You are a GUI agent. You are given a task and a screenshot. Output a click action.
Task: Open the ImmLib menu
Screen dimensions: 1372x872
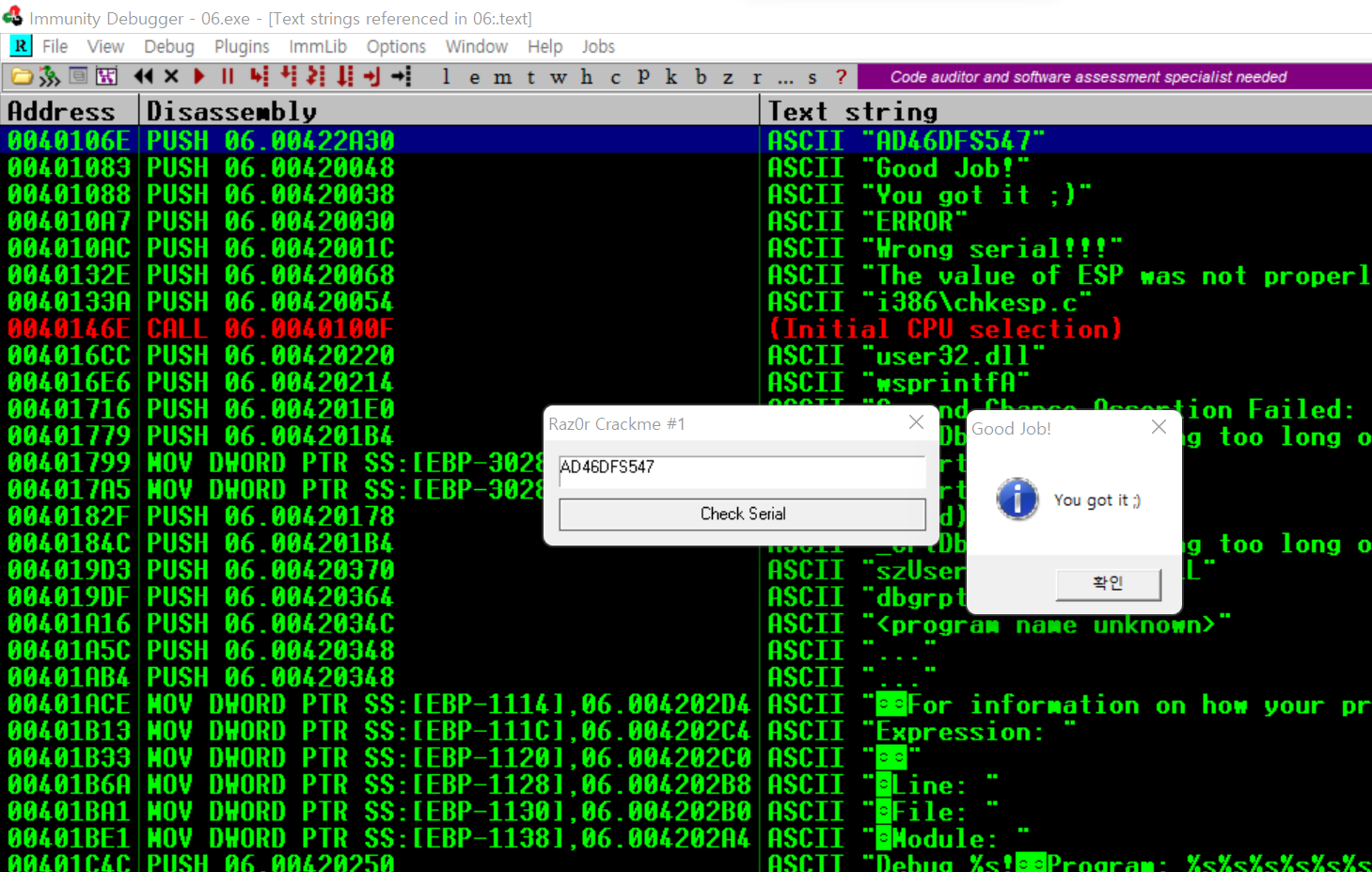pos(318,46)
